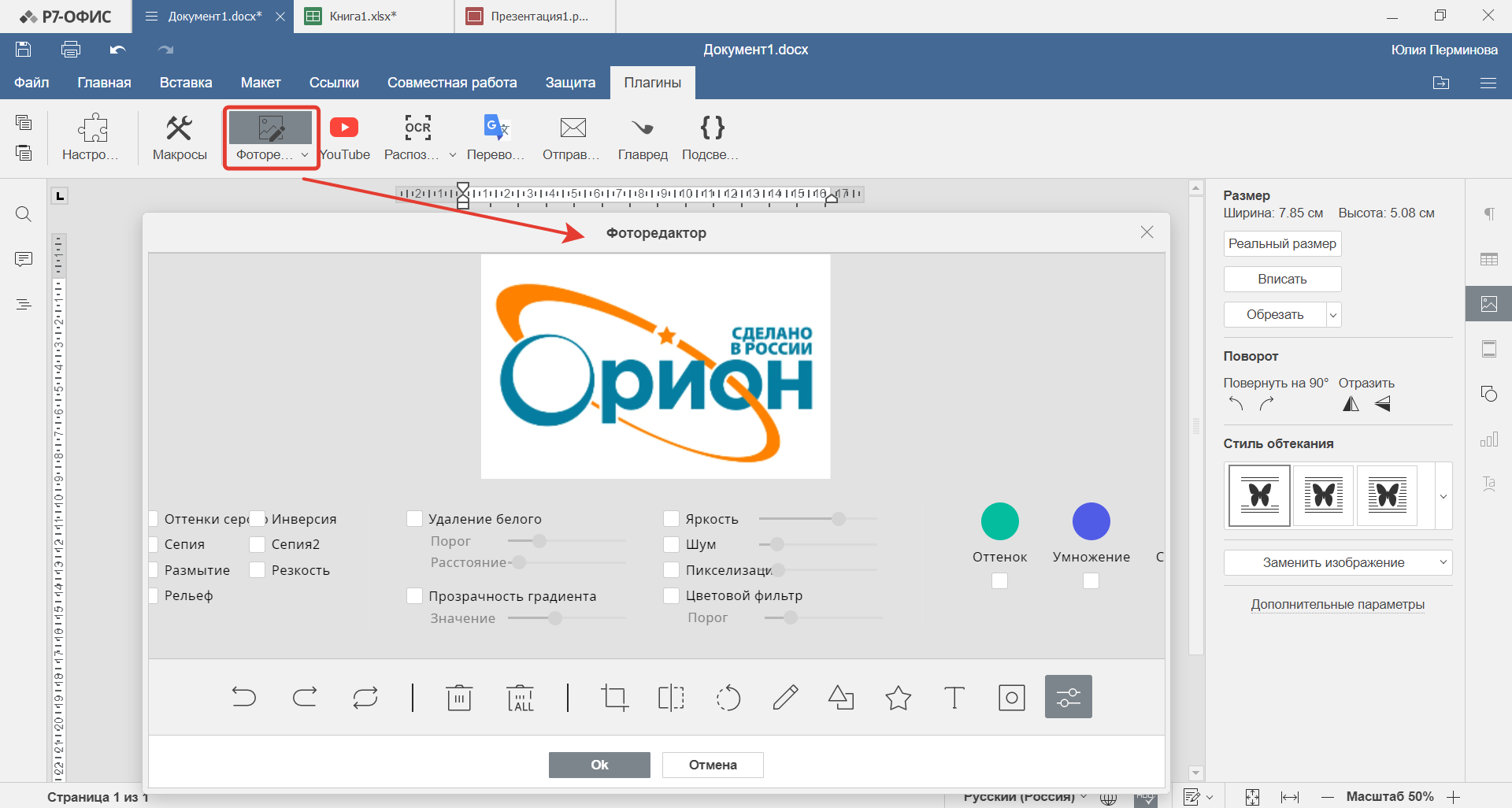The image size is (1512, 808).
Task: Switch to the Вставка tab
Action: pos(186,83)
